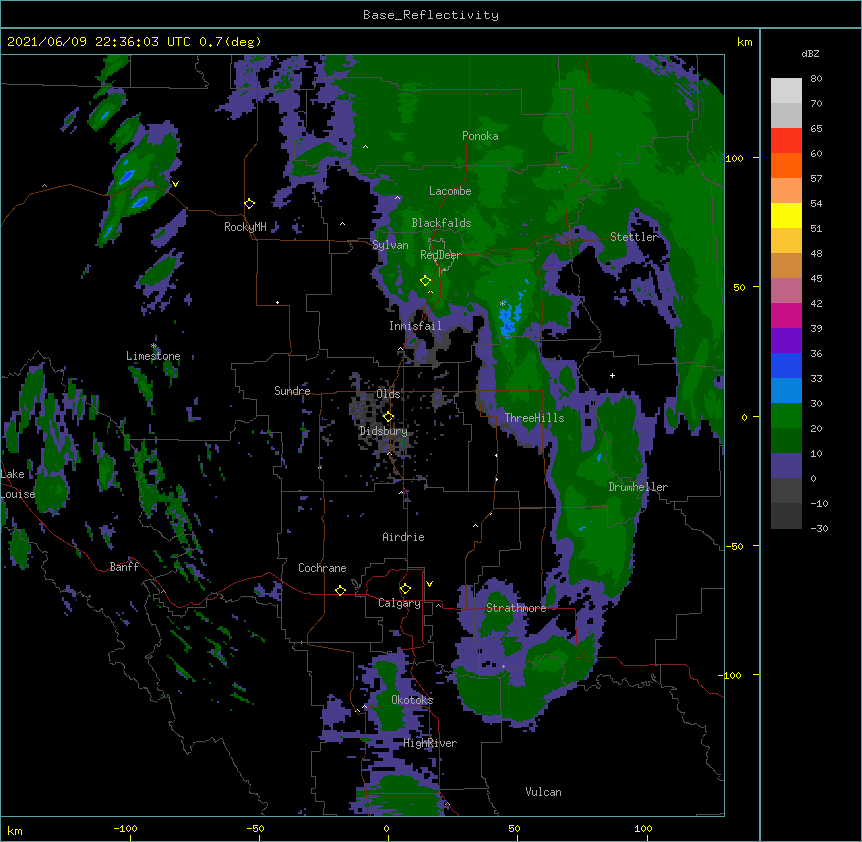Click the Calgary label
The image size is (862, 842).
click(399, 603)
